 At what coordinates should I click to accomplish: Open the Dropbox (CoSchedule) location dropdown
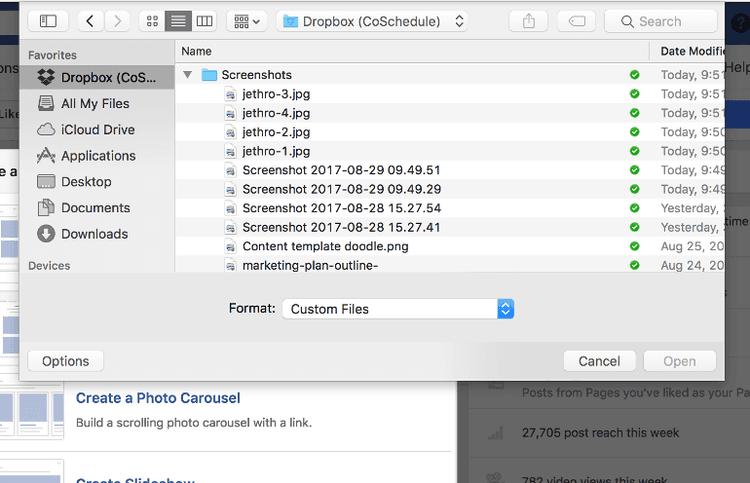point(372,21)
